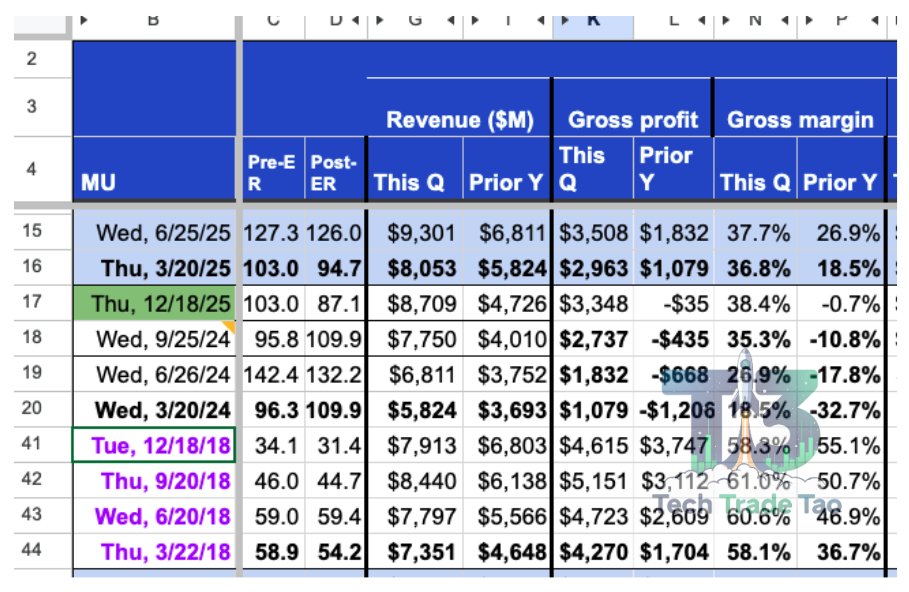Click the 127.3 Pre-ER value
Image resolution: width=909 pixels, height=592 pixels.
273,233
